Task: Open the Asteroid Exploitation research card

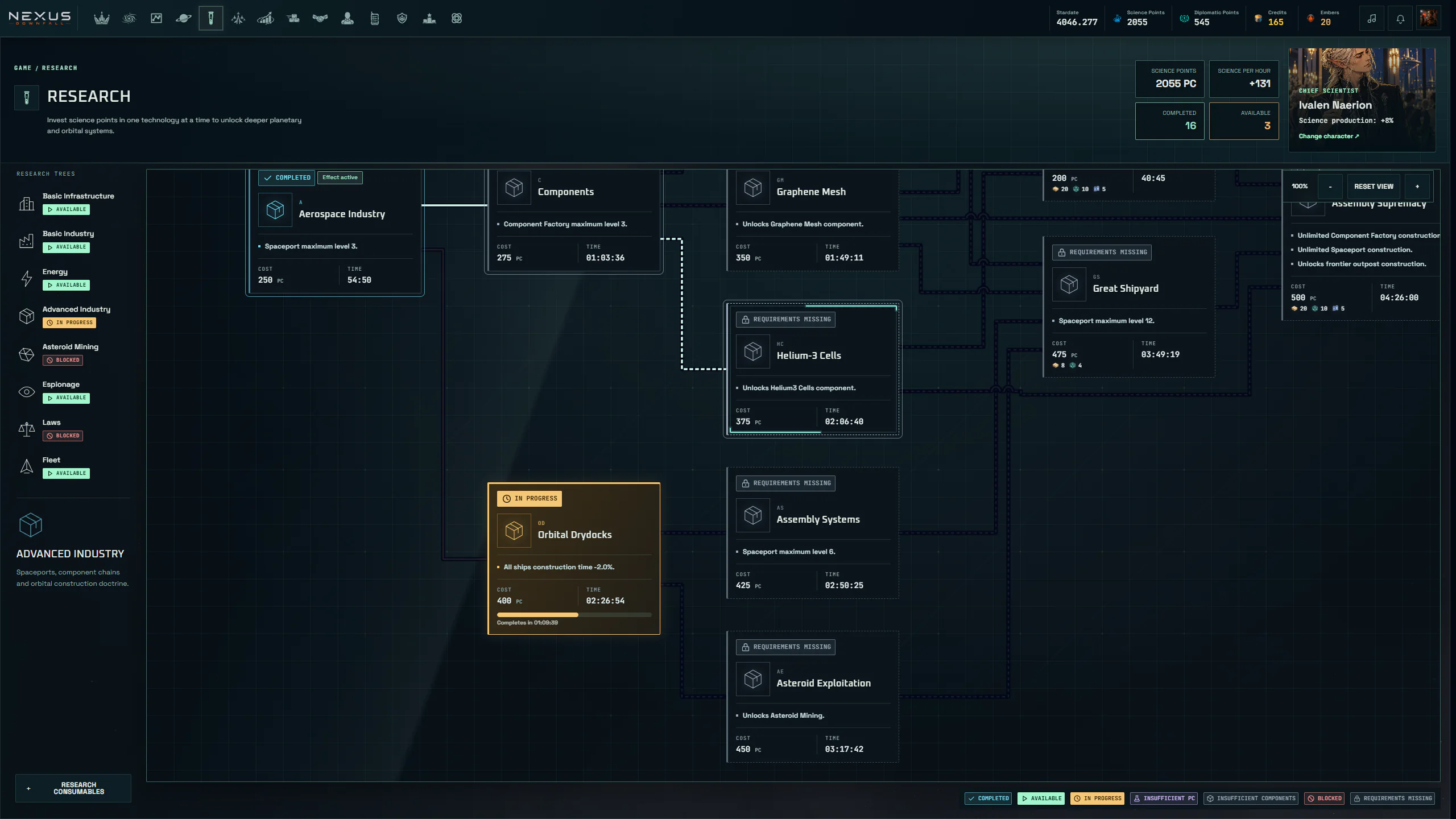Action: [812, 697]
